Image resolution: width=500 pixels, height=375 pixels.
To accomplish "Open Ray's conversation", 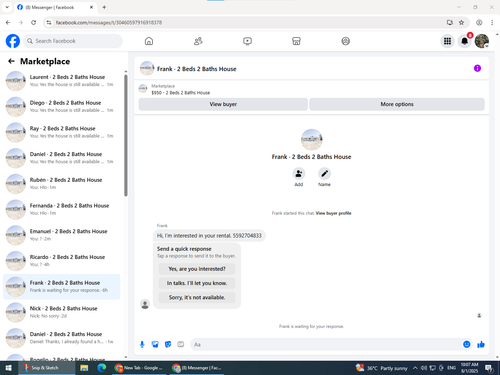I will coord(62,132).
